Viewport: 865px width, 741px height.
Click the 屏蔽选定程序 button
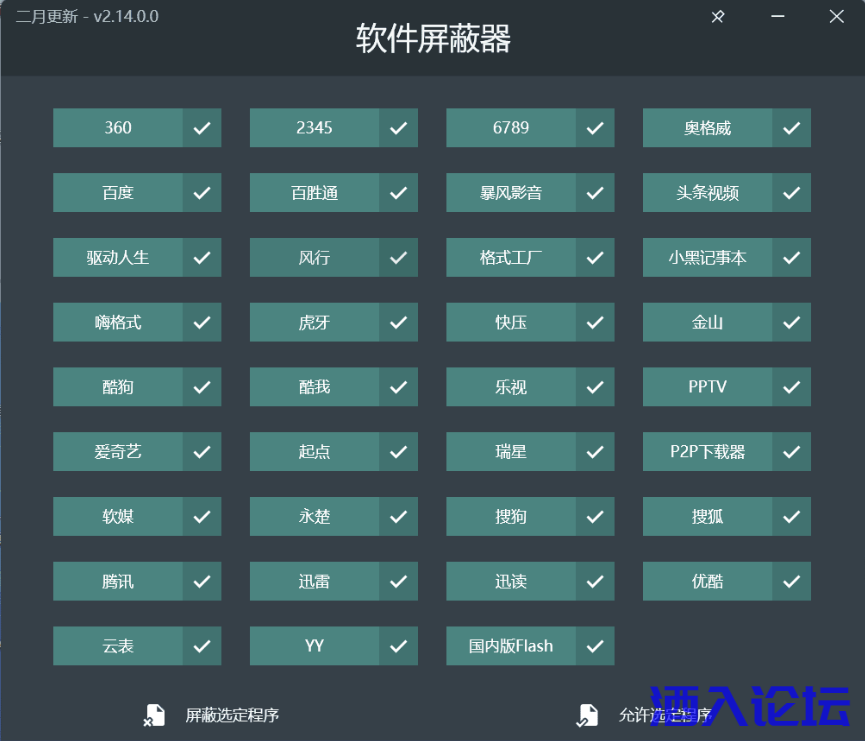(x=232, y=715)
